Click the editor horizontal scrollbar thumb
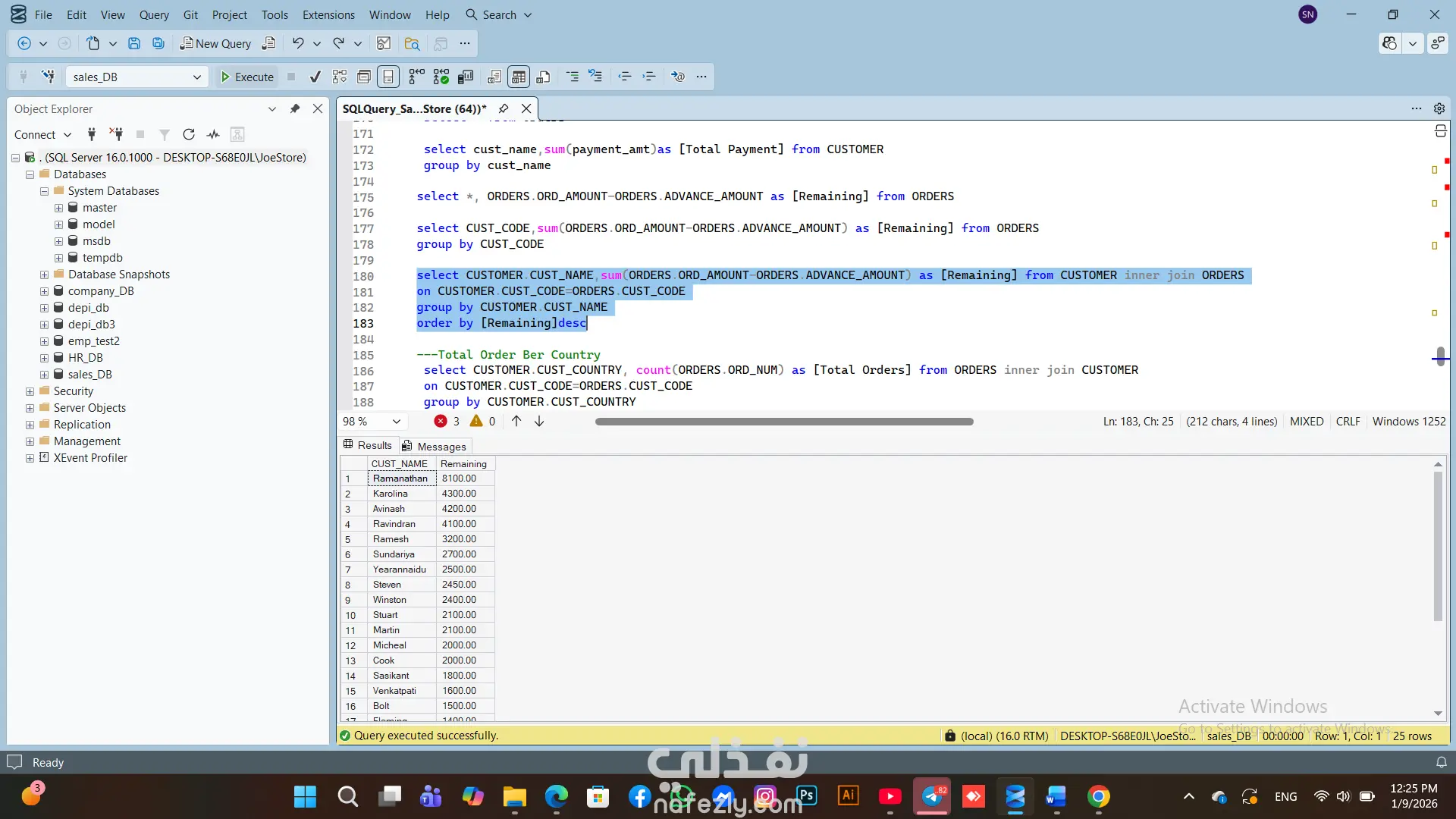Screen dimensions: 1456x819 tap(783, 422)
